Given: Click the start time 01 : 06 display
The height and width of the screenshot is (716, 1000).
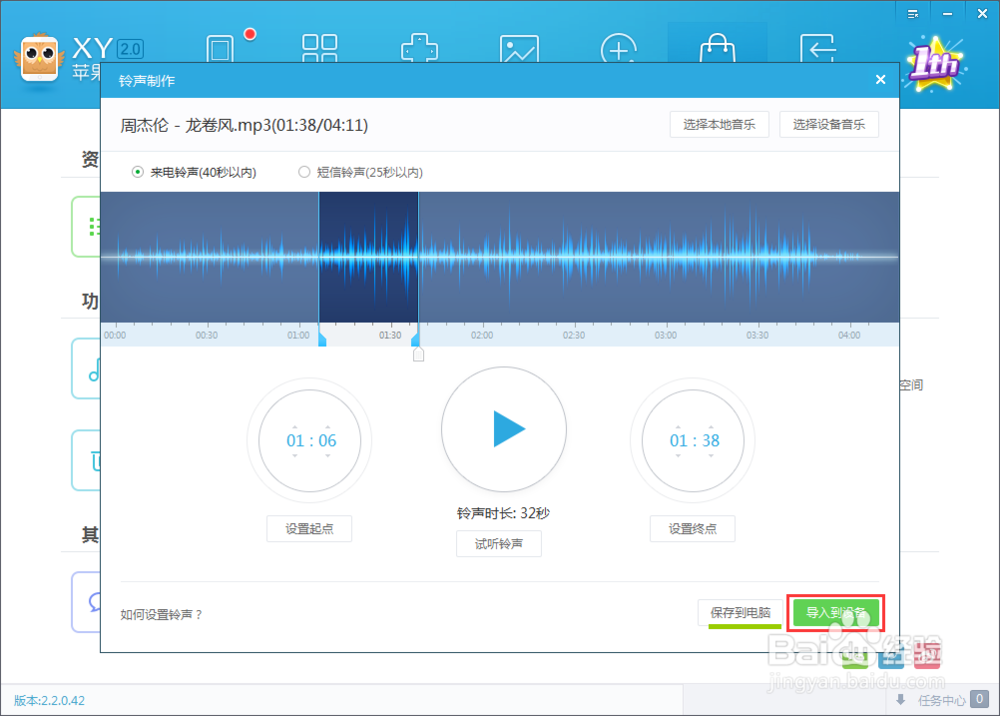Looking at the screenshot, I should (x=311, y=441).
